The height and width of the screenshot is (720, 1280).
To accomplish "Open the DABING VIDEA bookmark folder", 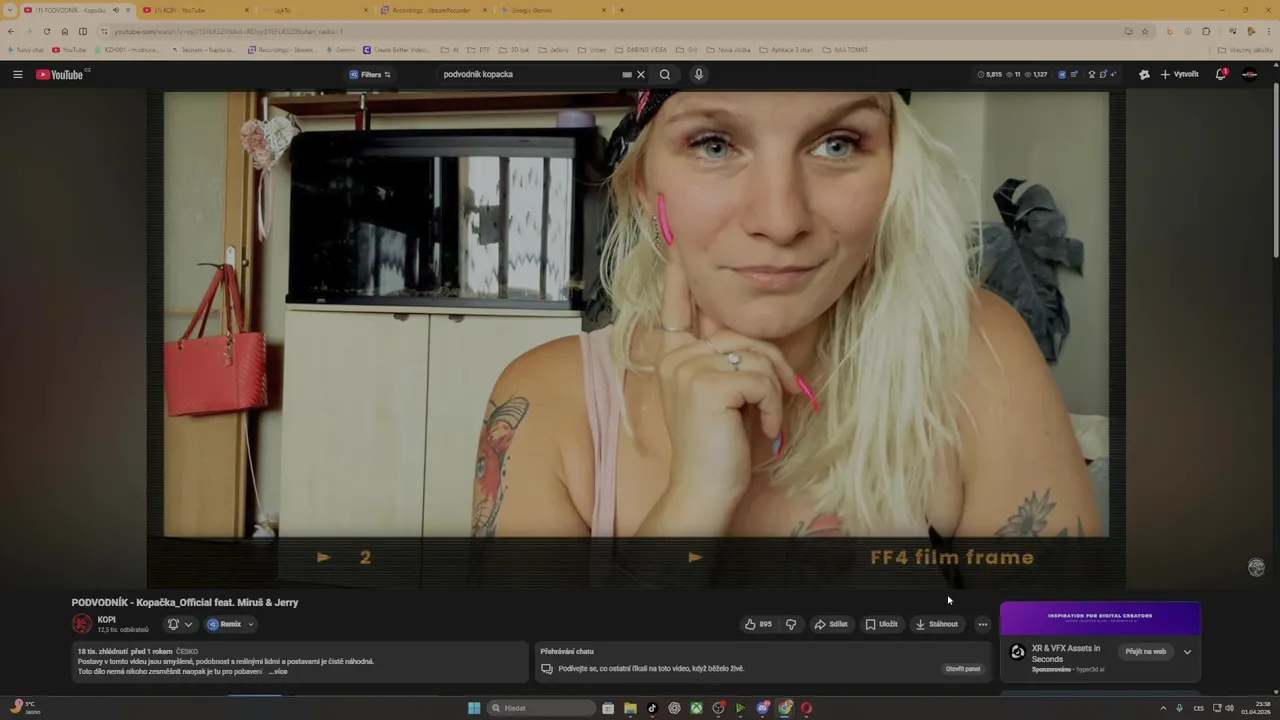I will click(641, 49).
